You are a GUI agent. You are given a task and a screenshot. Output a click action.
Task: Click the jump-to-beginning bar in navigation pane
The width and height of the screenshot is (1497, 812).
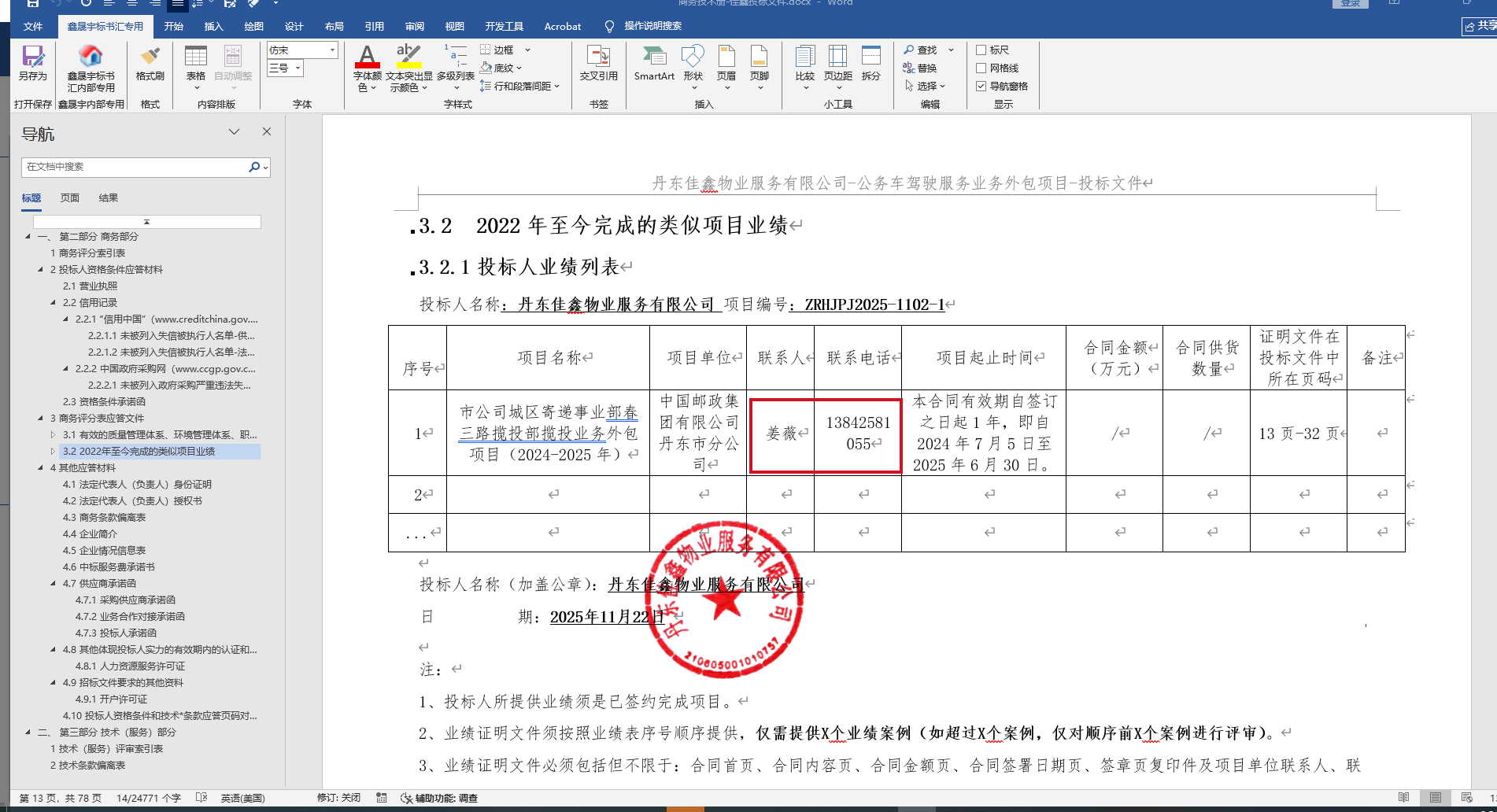pyautogui.click(x=146, y=222)
